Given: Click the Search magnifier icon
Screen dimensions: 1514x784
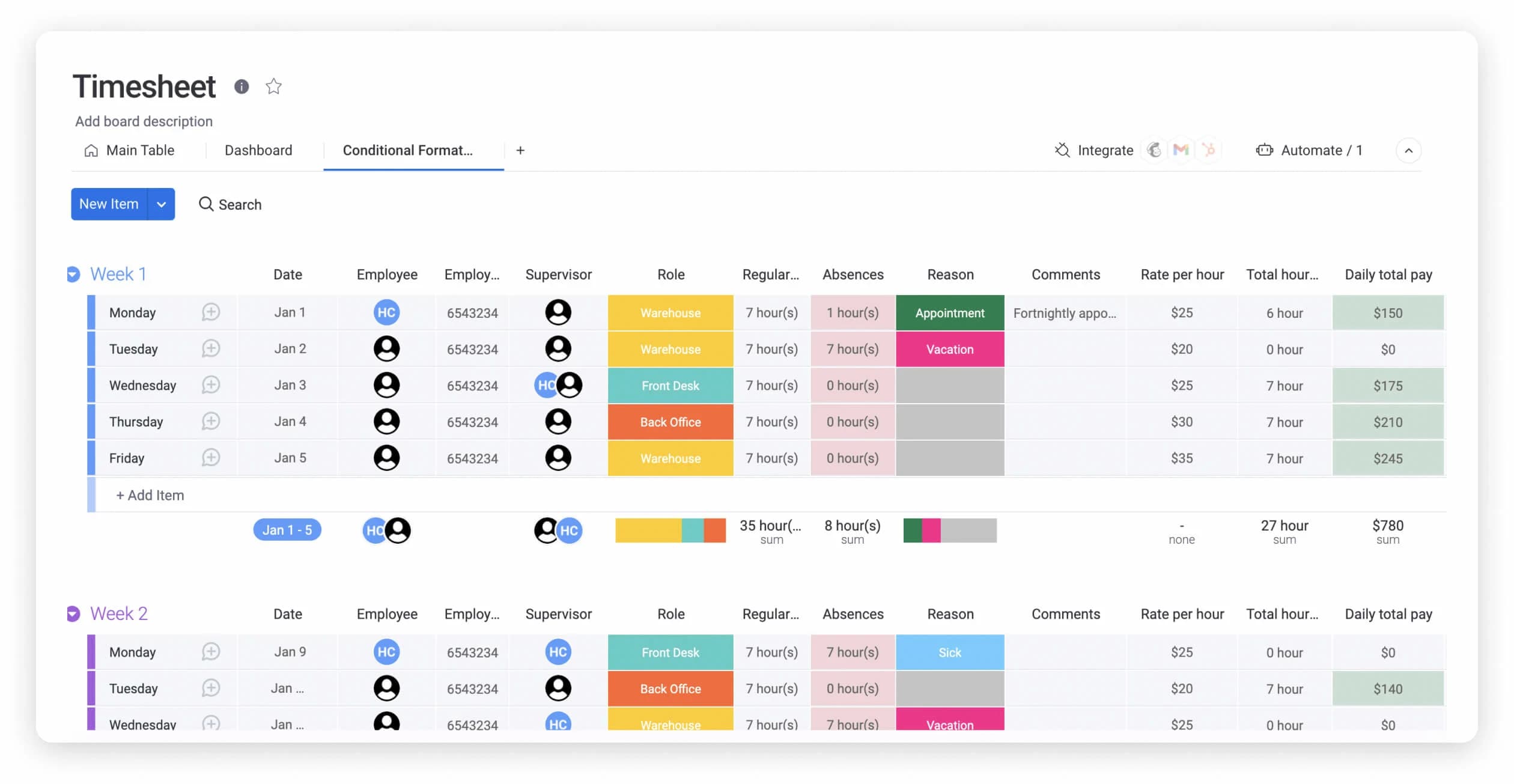Looking at the screenshot, I should click(206, 204).
